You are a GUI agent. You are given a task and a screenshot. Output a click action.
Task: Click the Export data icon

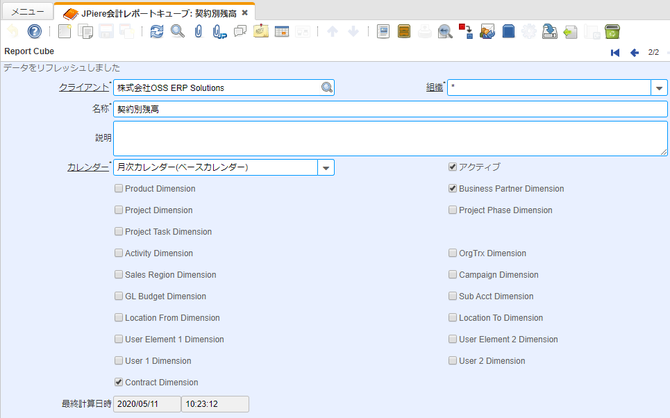coord(550,31)
